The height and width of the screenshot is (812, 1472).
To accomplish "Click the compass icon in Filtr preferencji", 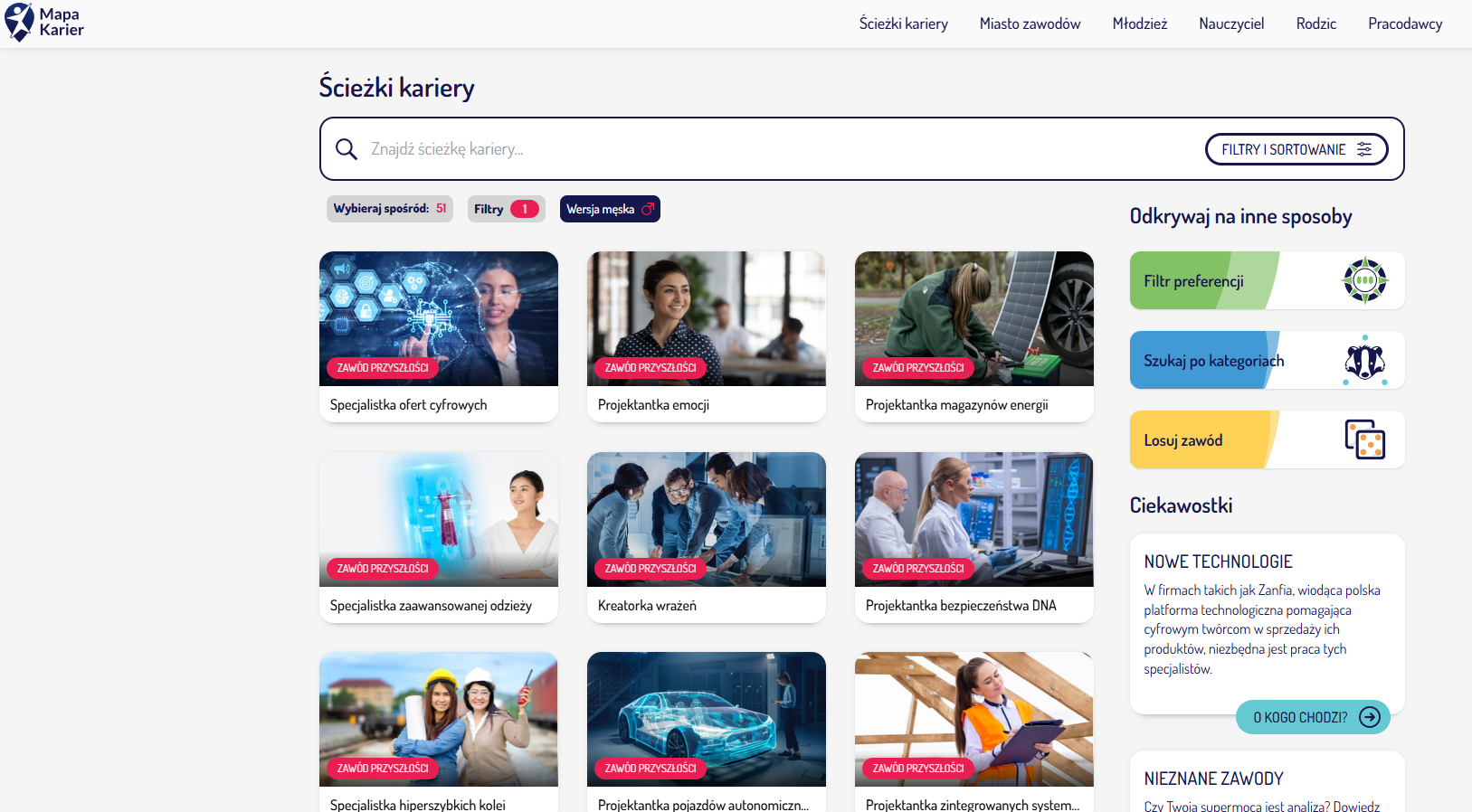I will (x=1364, y=280).
